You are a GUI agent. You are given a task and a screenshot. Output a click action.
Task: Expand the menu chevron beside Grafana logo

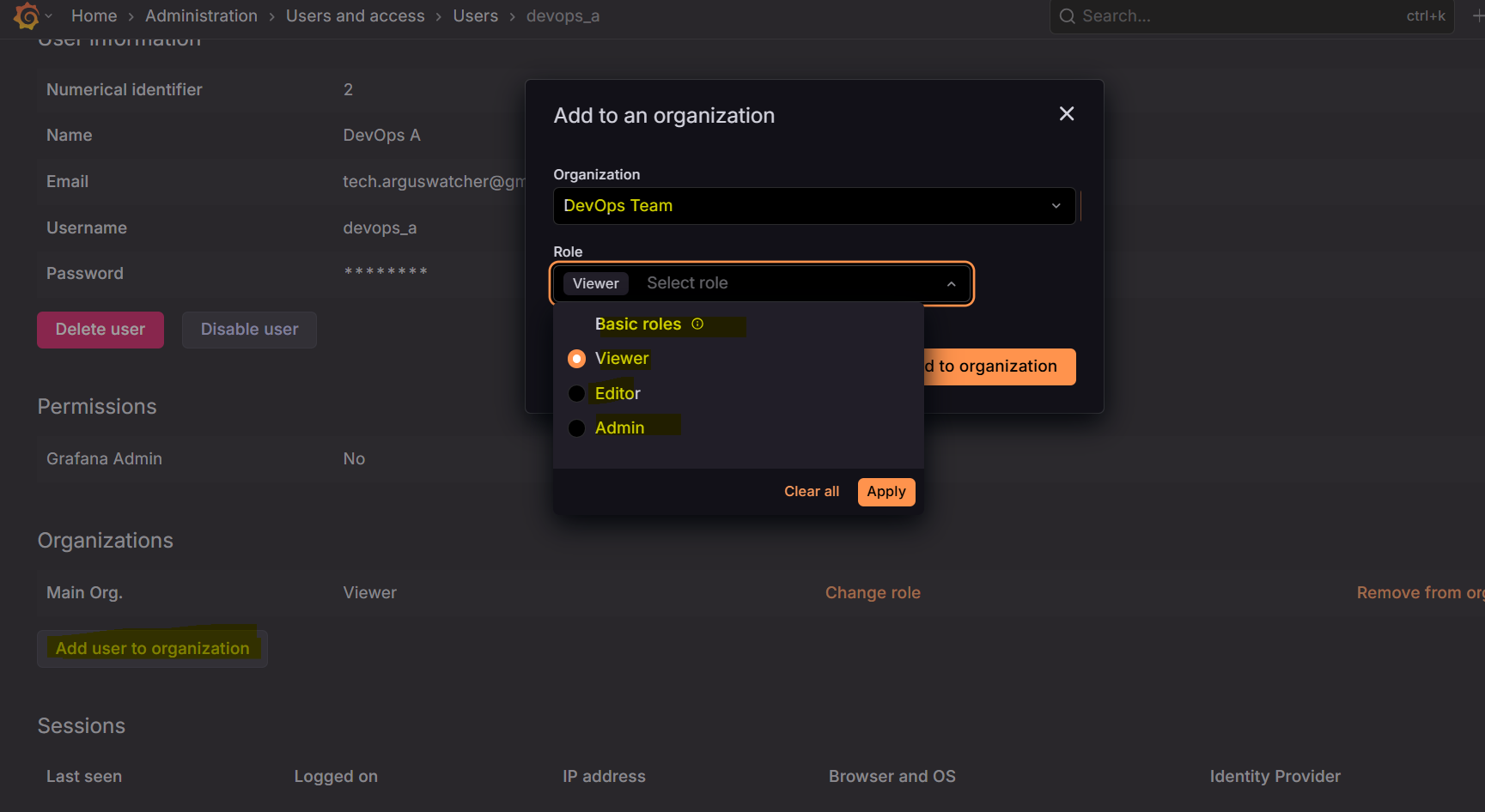tap(49, 16)
